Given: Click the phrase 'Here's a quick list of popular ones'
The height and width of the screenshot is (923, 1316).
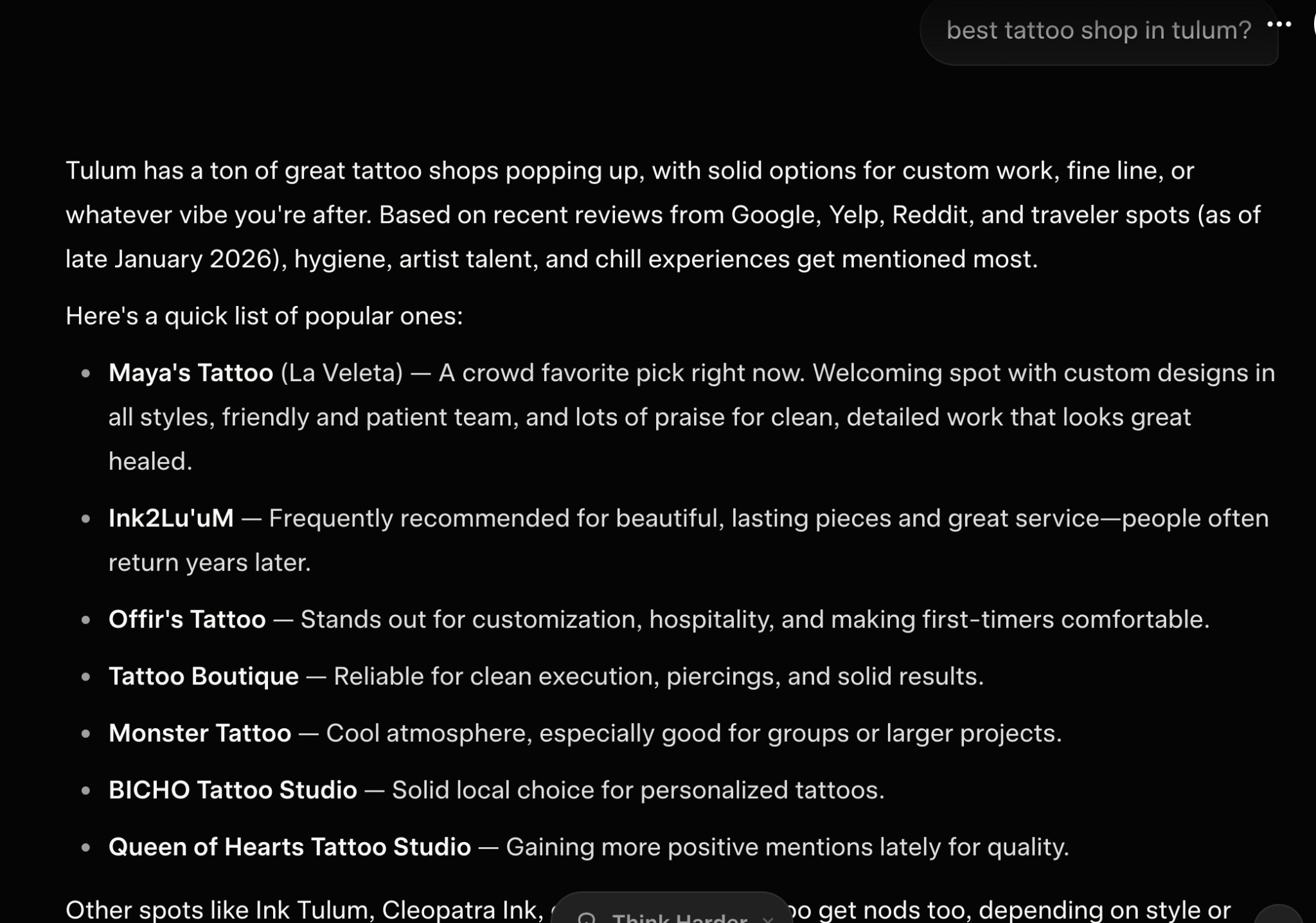Looking at the screenshot, I should 263,316.
